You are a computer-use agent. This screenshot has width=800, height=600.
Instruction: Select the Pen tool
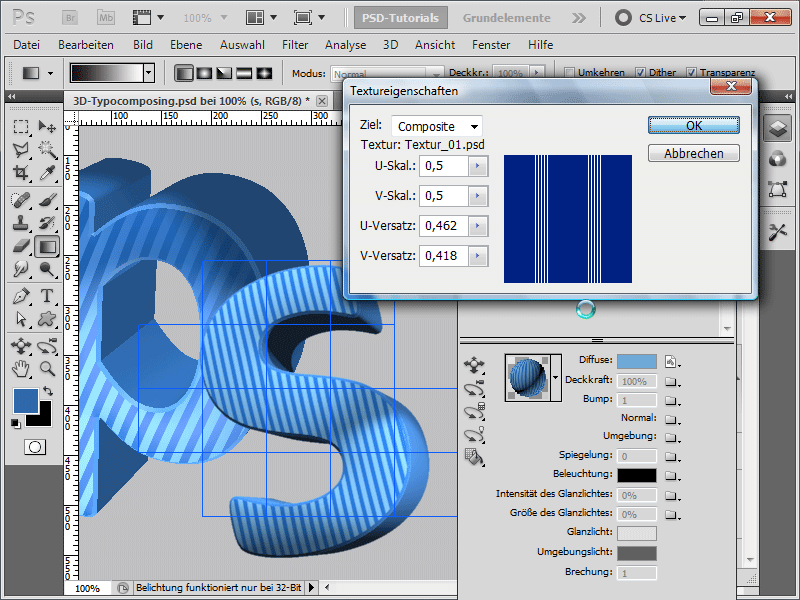(21, 296)
